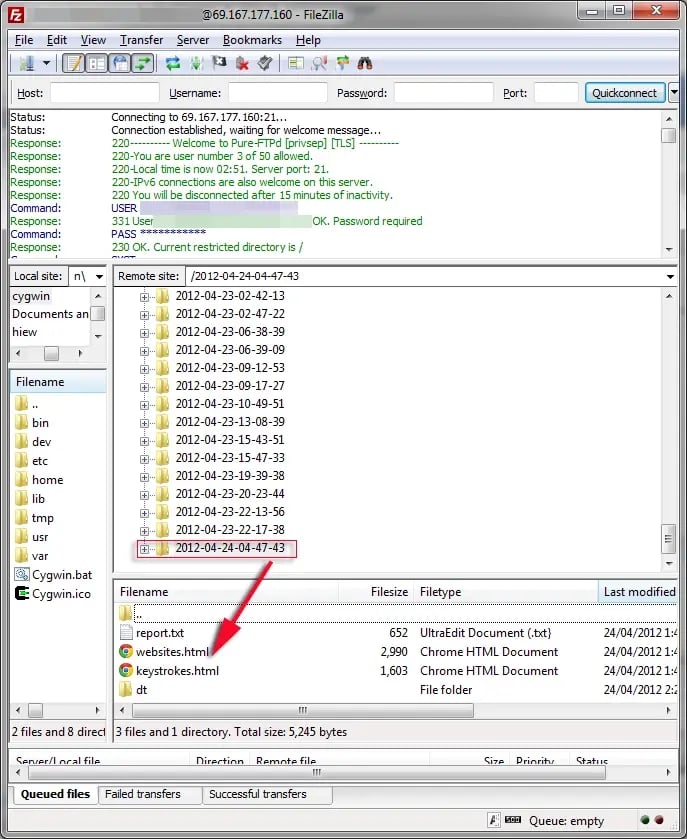Open the binoculars file search icon
This screenshot has height=839, width=687.
365,63
